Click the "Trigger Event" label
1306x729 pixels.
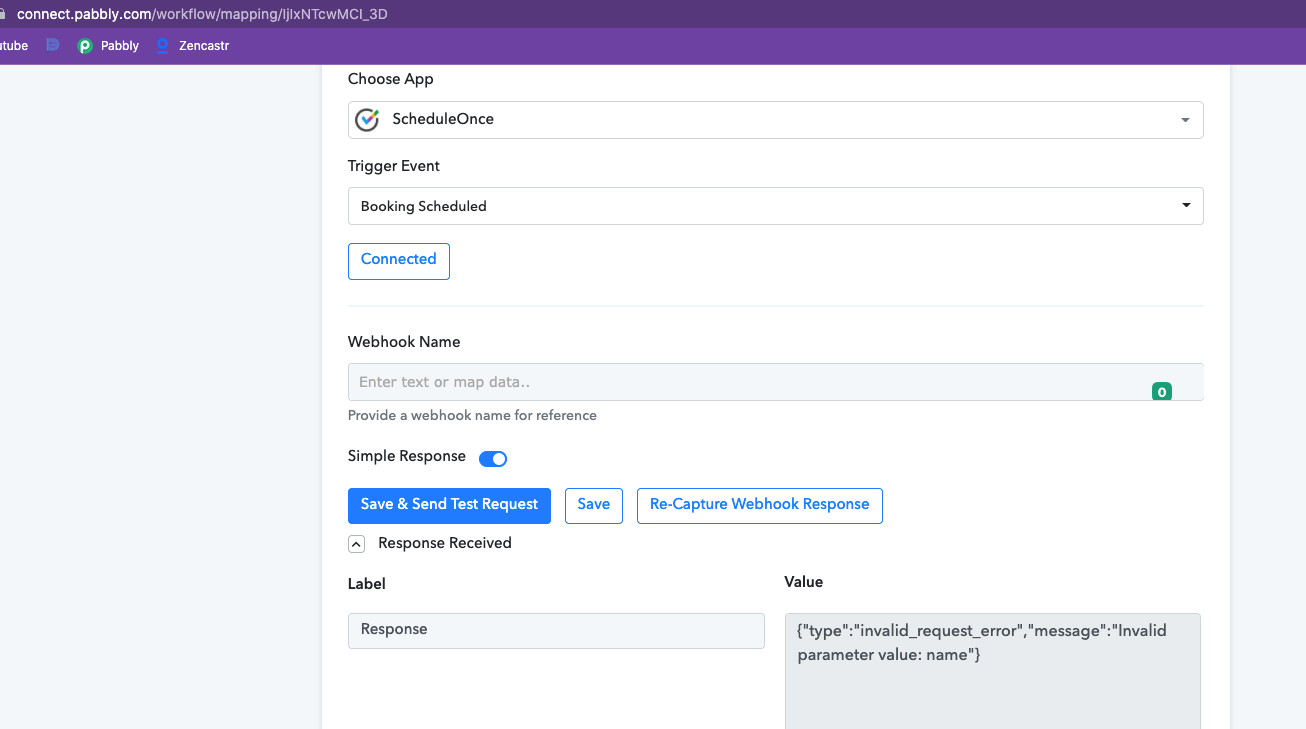(x=394, y=166)
